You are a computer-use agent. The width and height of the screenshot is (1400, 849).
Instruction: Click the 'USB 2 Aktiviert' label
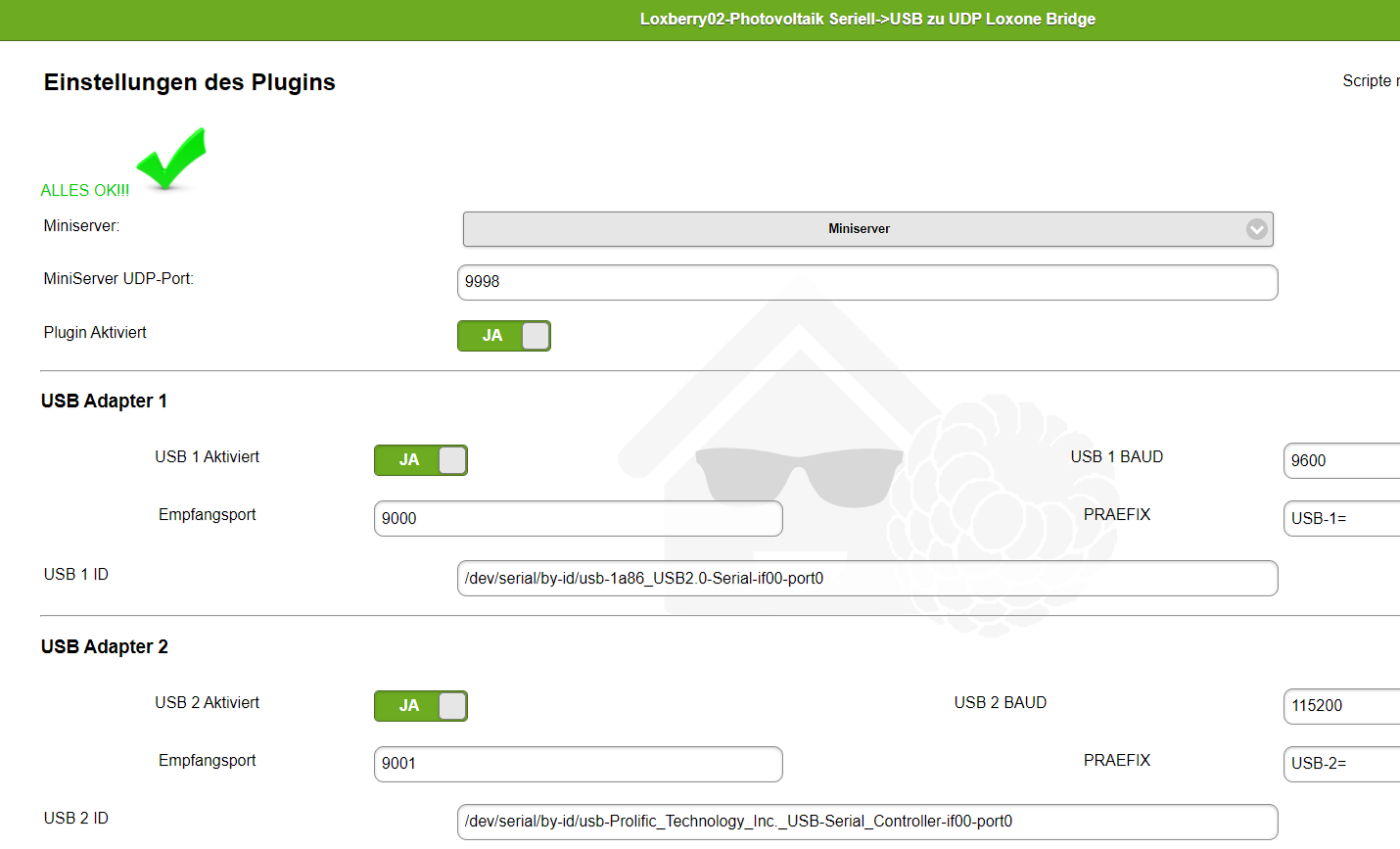tap(208, 703)
